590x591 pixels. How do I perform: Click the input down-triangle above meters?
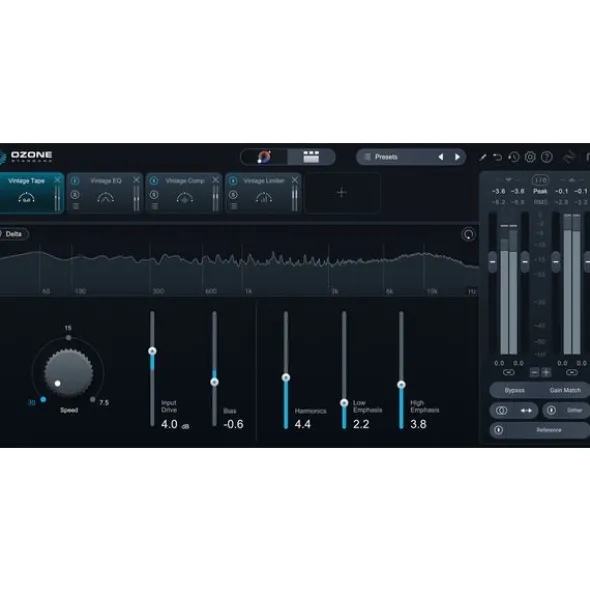tap(508, 180)
